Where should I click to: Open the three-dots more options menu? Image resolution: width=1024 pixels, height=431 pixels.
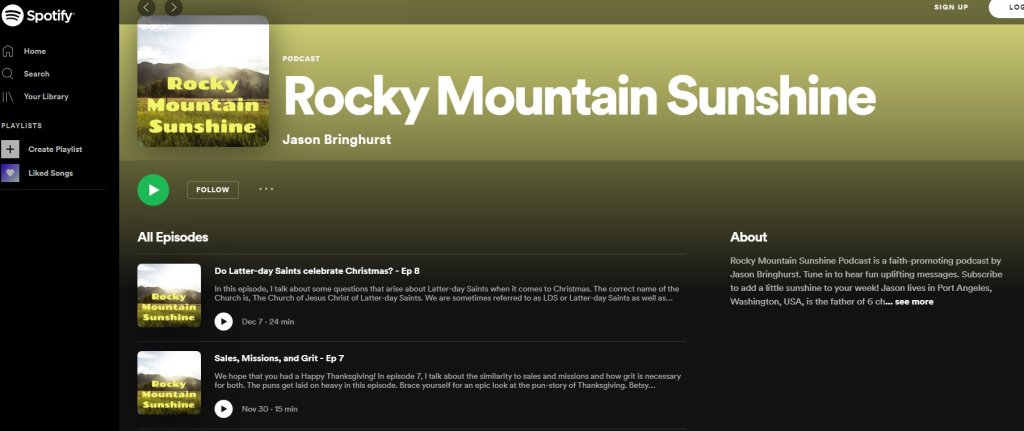(x=266, y=188)
